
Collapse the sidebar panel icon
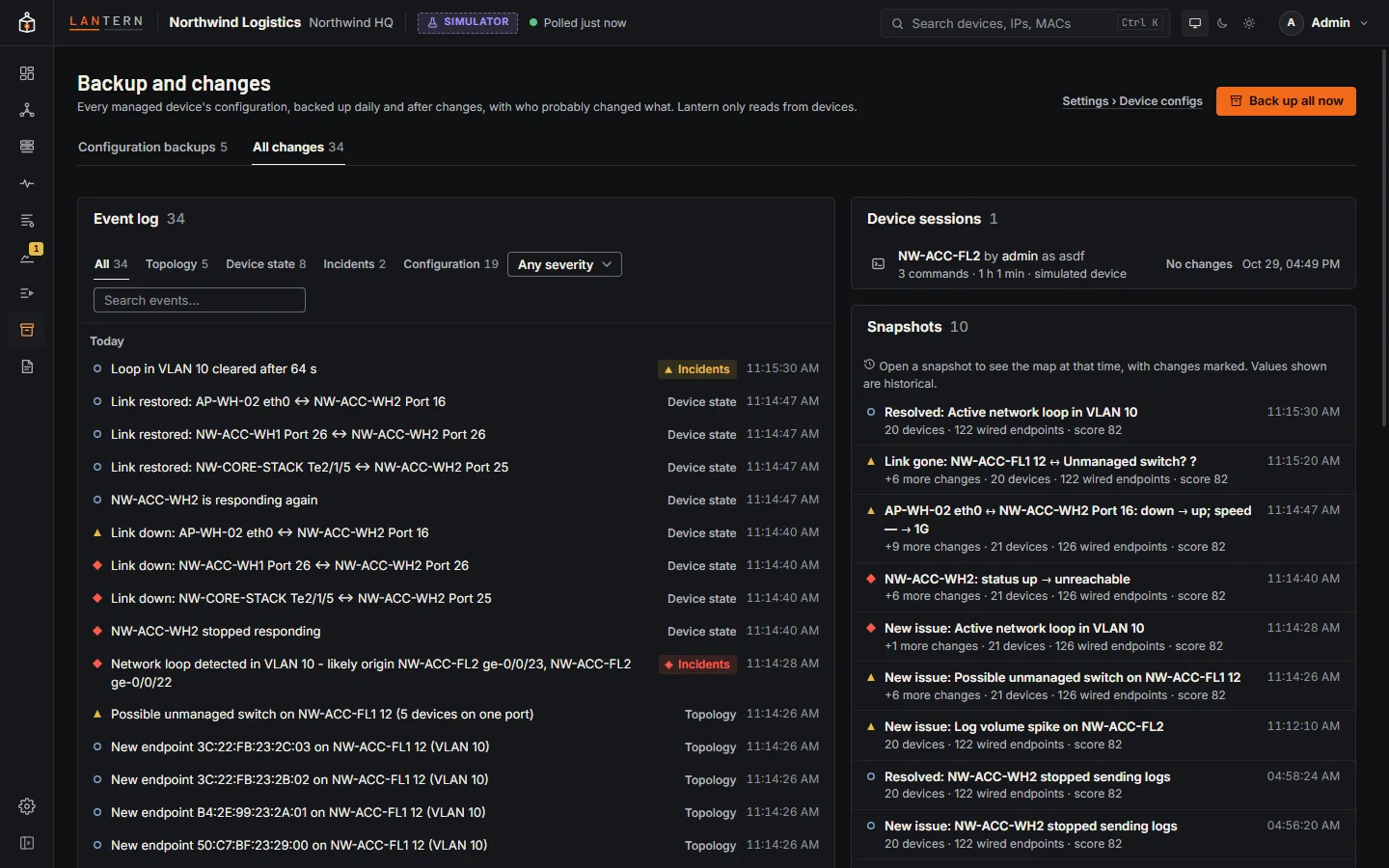[27, 843]
